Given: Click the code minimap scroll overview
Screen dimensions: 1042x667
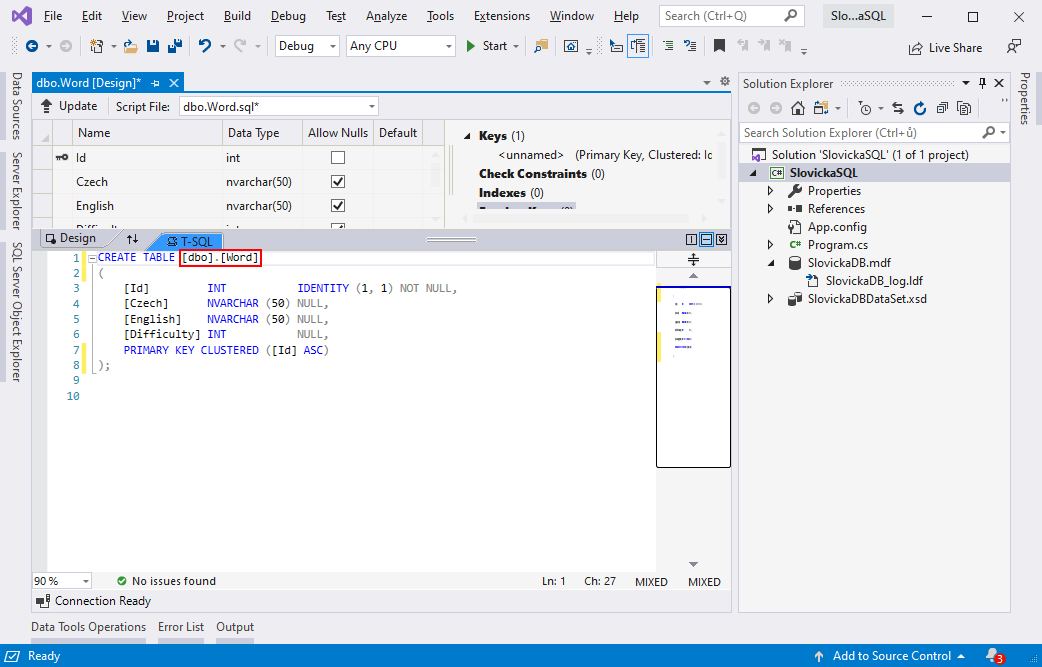Looking at the screenshot, I should tap(693, 377).
